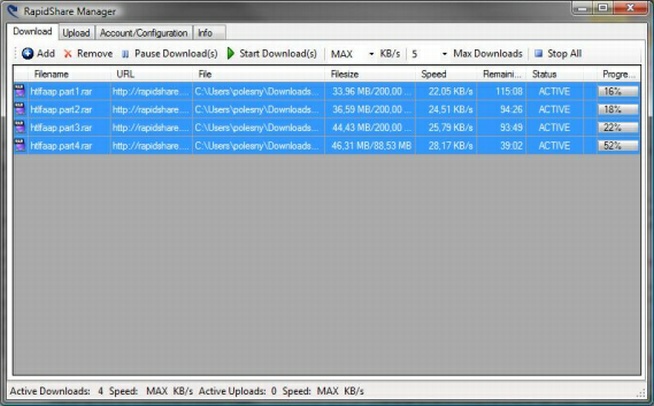This screenshot has width=654, height=406.
Task: Click the Start Download(s) button label
Action: coord(278,53)
